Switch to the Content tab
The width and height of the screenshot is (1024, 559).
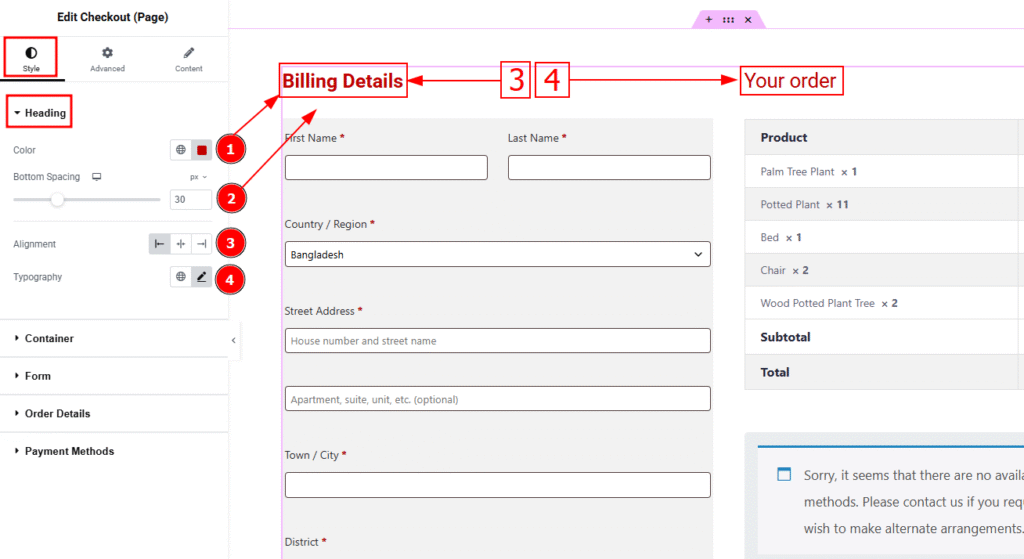pos(188,59)
